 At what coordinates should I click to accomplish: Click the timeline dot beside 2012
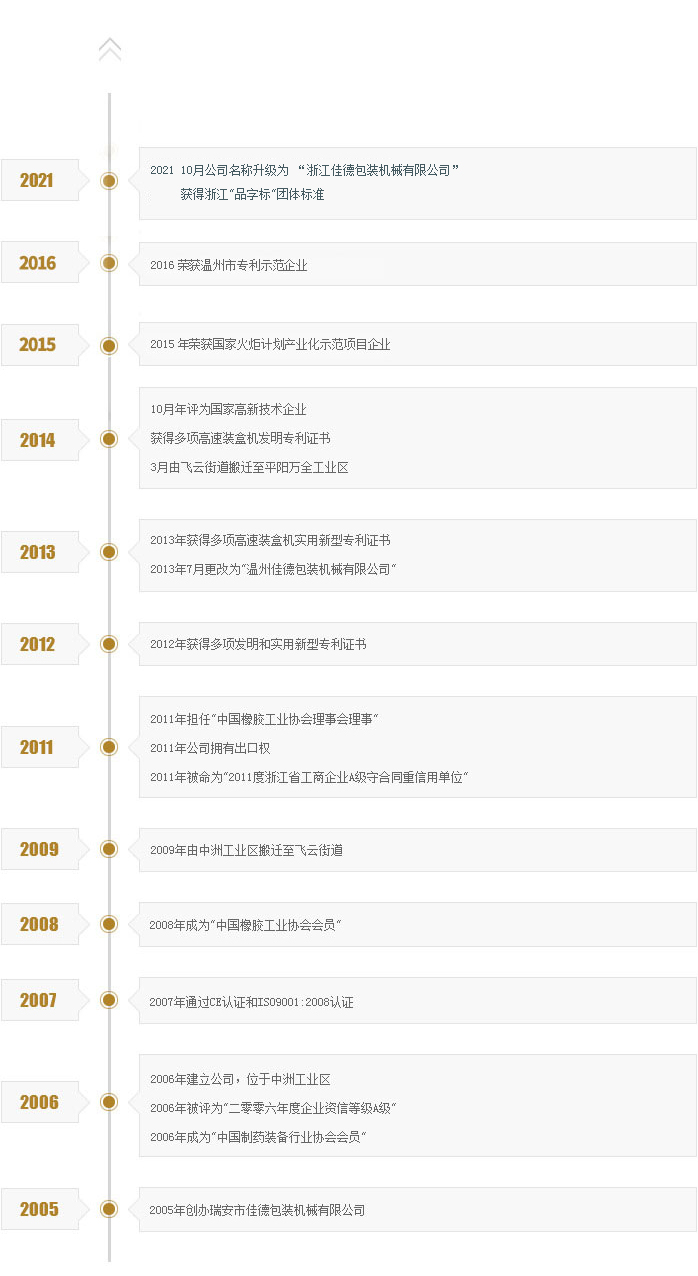tap(110, 644)
